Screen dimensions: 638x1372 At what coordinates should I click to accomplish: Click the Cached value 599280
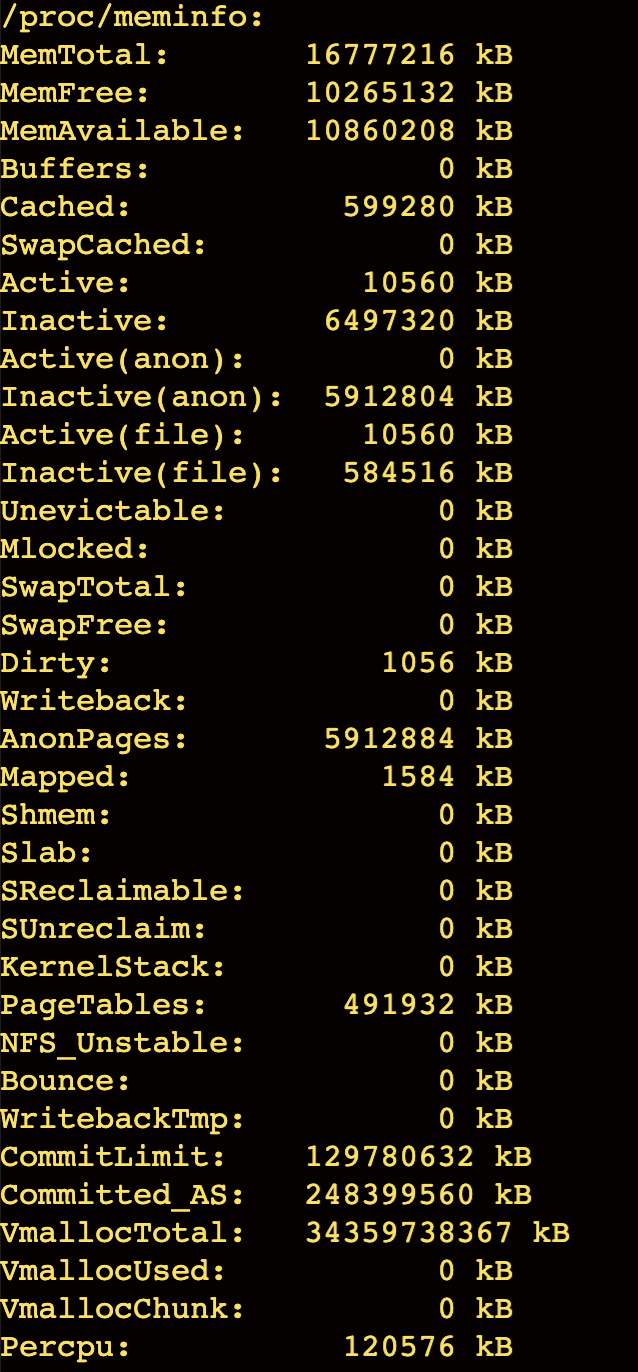coord(399,207)
